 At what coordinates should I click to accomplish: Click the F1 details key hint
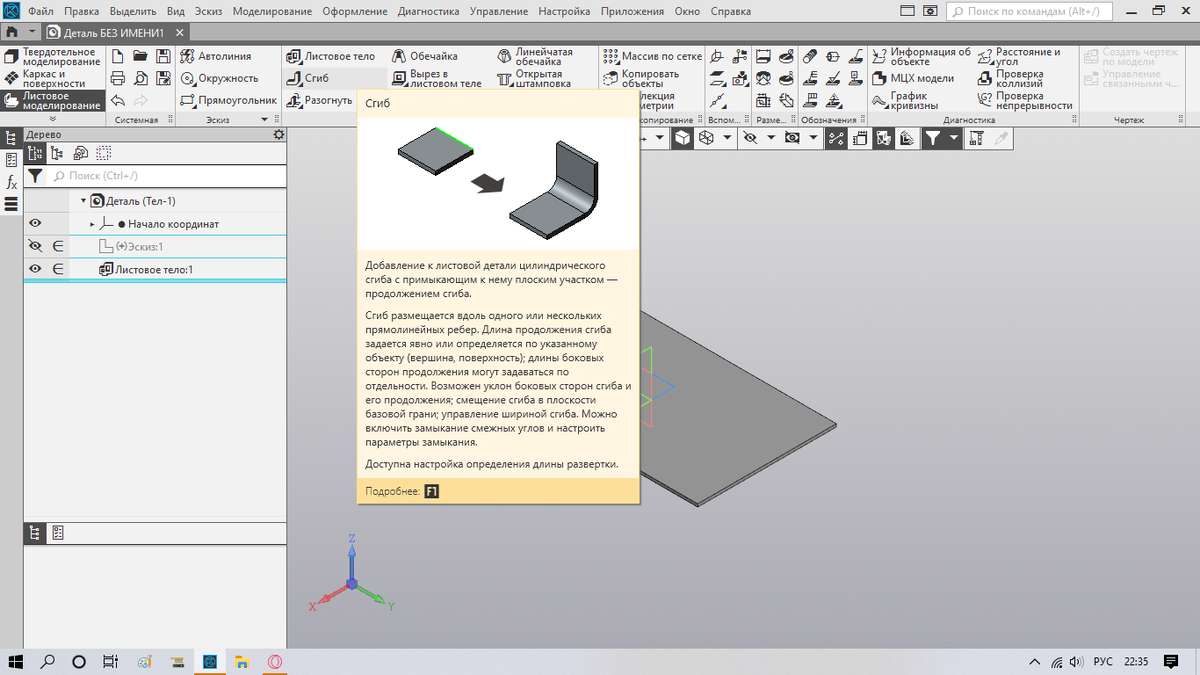[432, 491]
